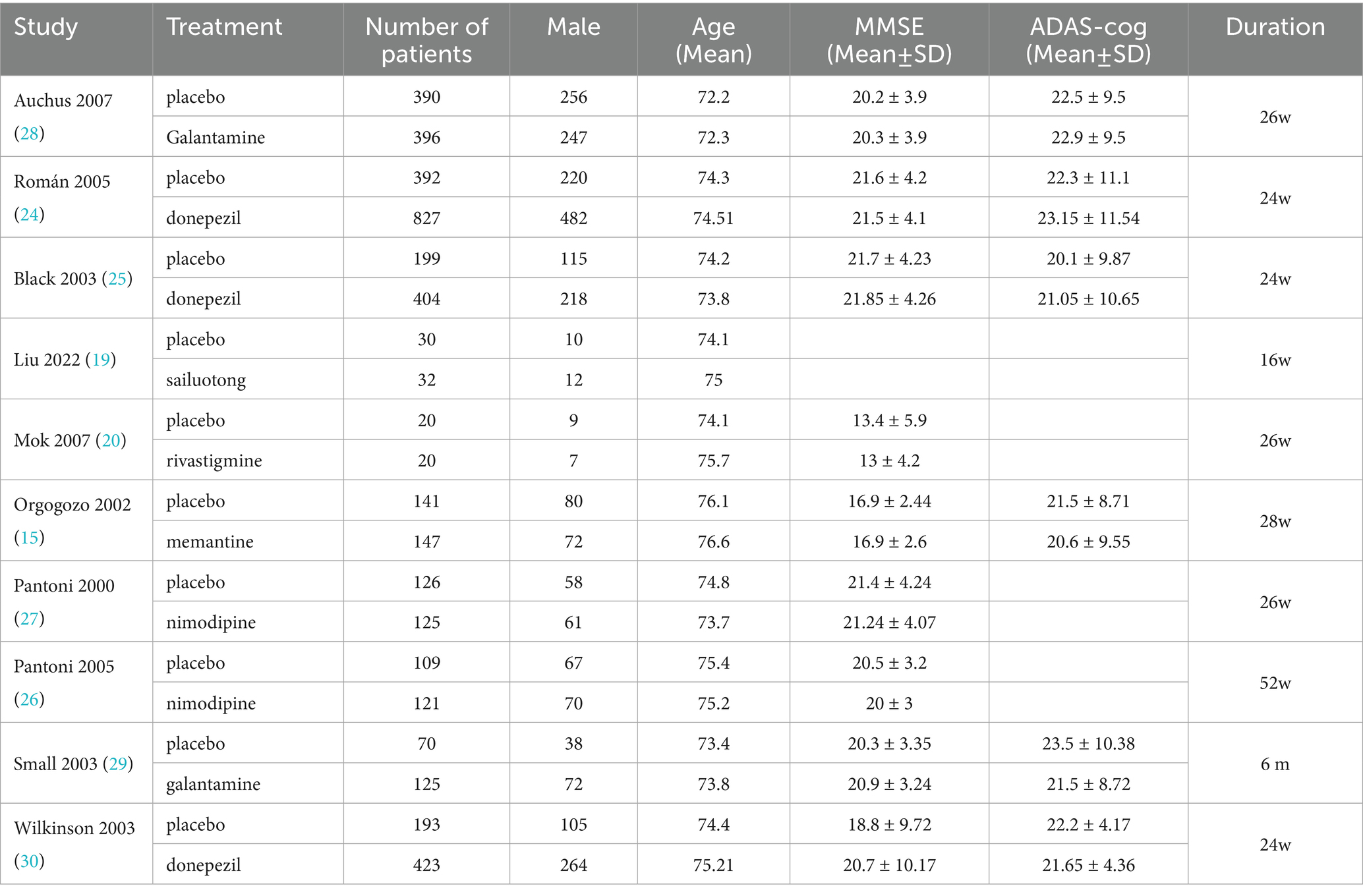
Task: Click the sailuotong treatment cell
Action: (x=206, y=380)
